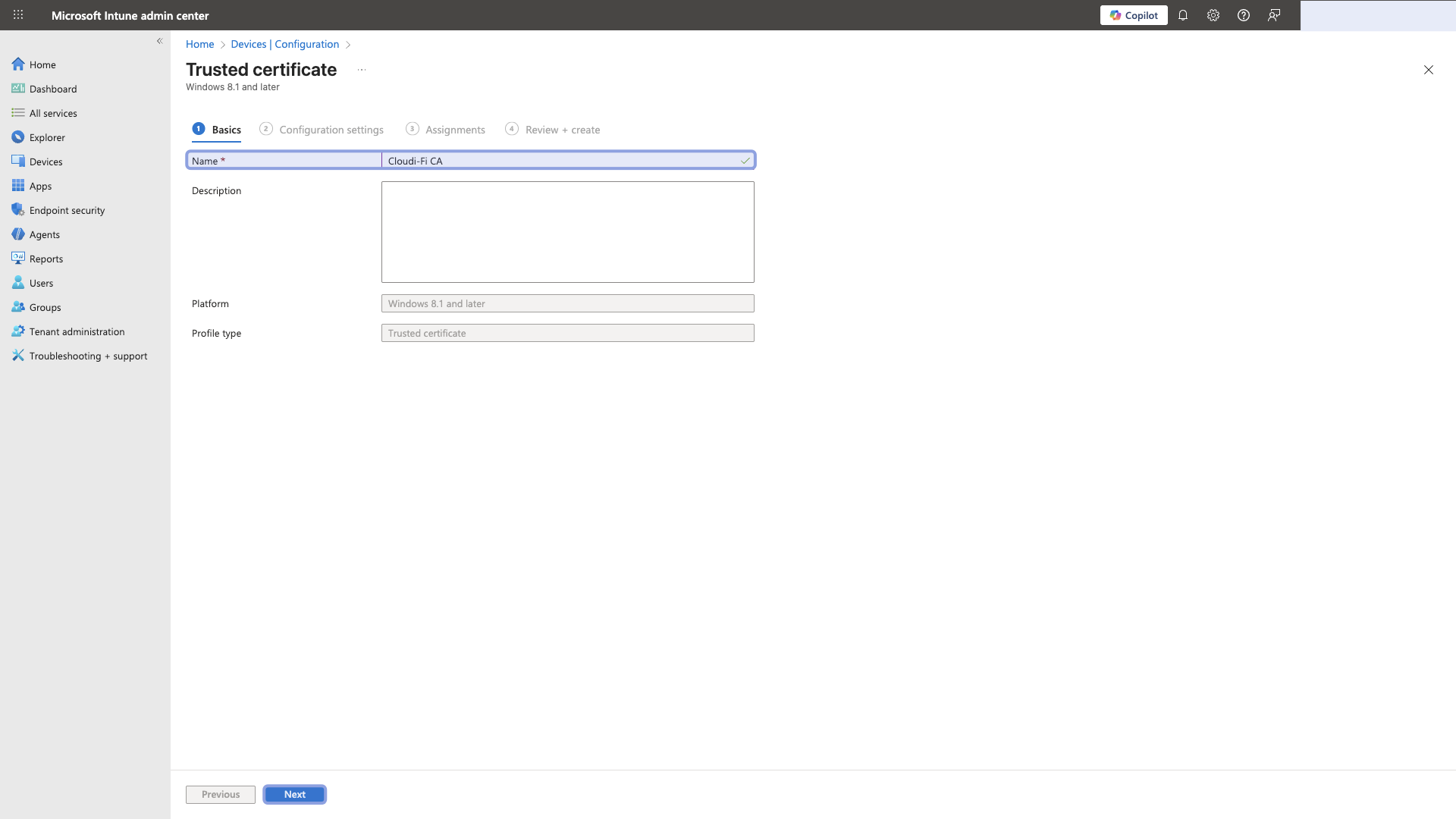Viewport: 1456px width, 819px height.
Task: Open Tenant administration
Action: pyautogui.click(x=77, y=331)
